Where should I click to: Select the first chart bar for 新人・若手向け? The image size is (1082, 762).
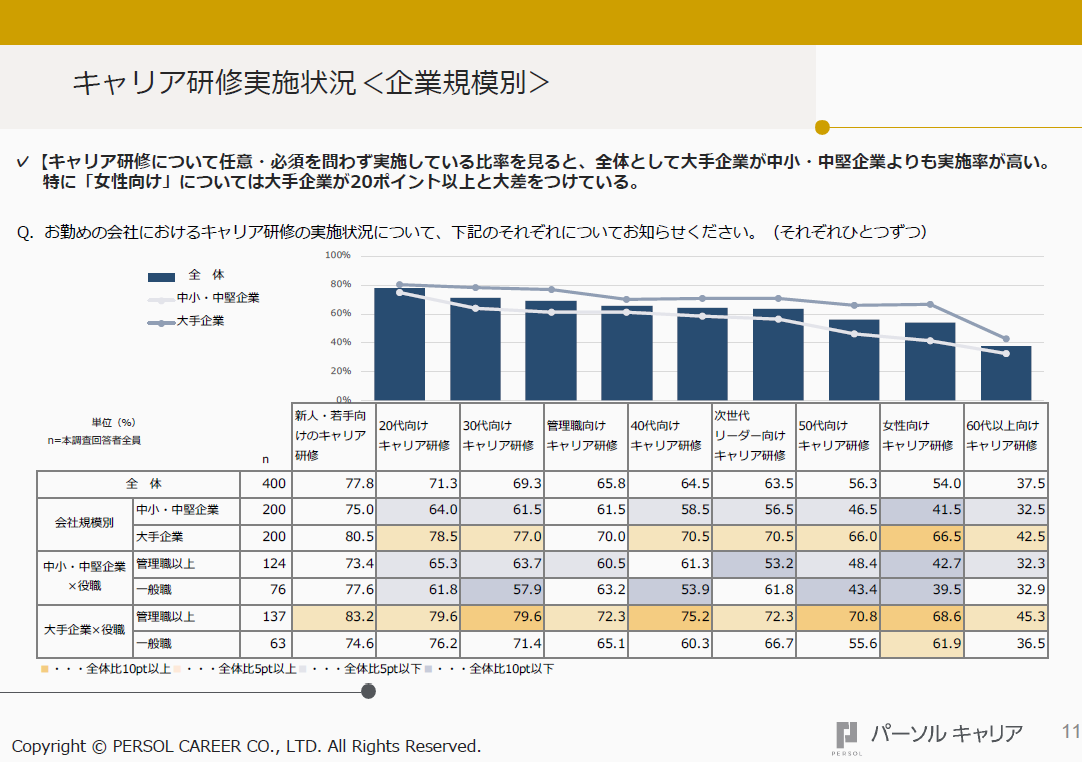pyautogui.click(x=399, y=344)
